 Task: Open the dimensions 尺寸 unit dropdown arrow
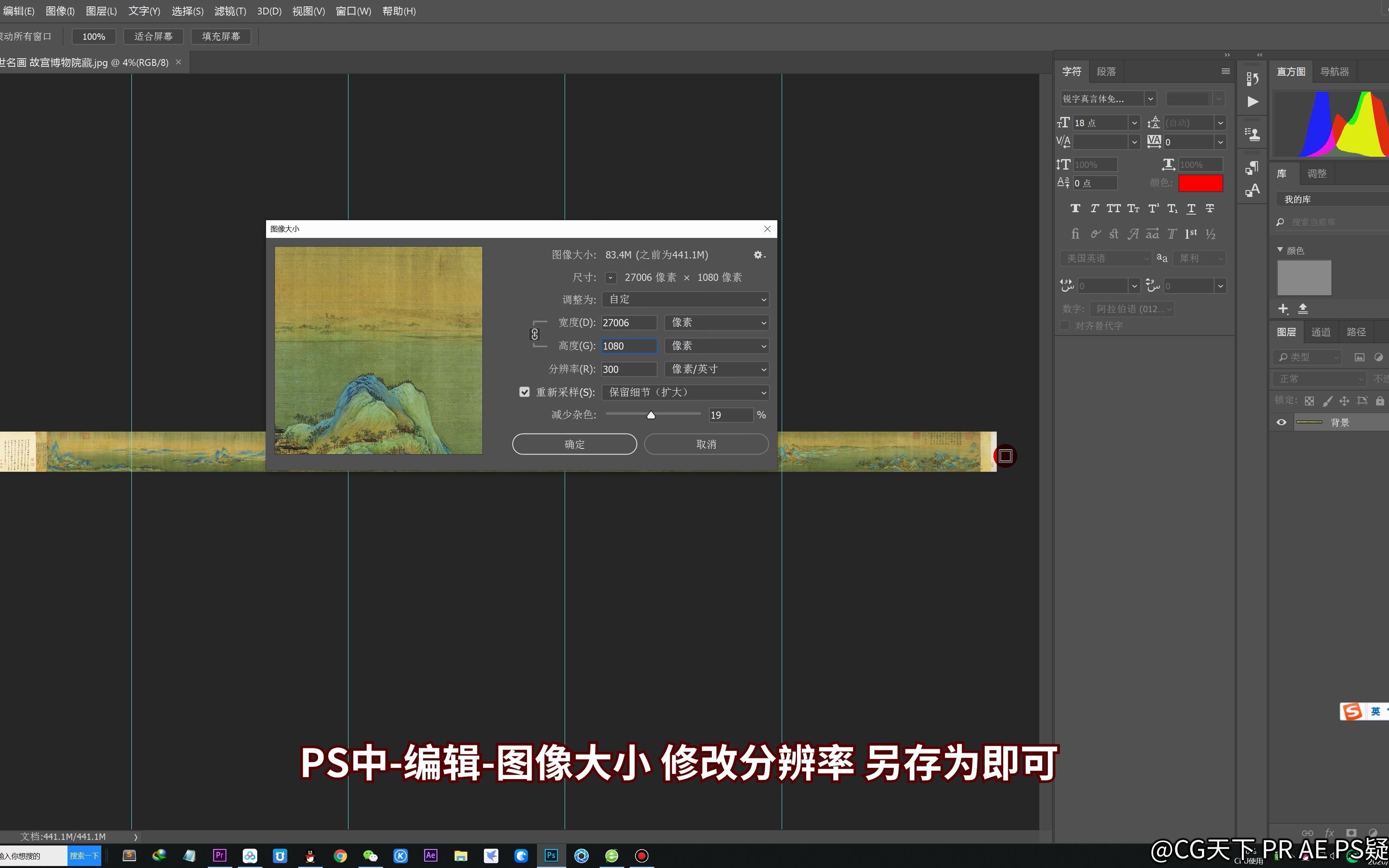pos(611,278)
